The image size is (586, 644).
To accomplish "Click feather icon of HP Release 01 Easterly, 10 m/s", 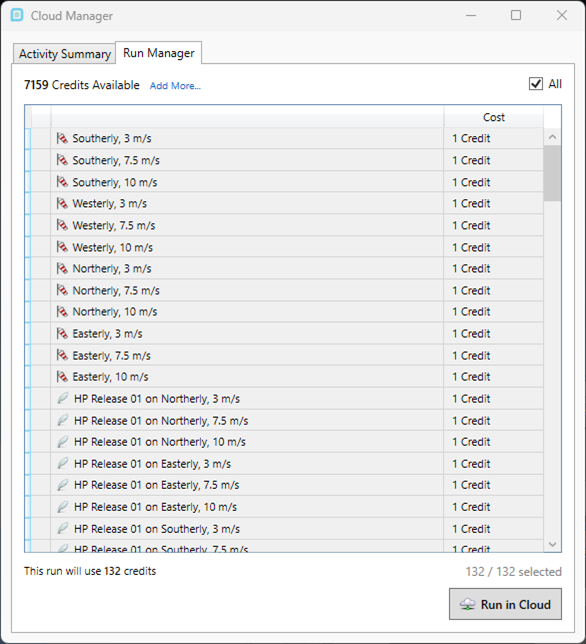I will 62,507.
